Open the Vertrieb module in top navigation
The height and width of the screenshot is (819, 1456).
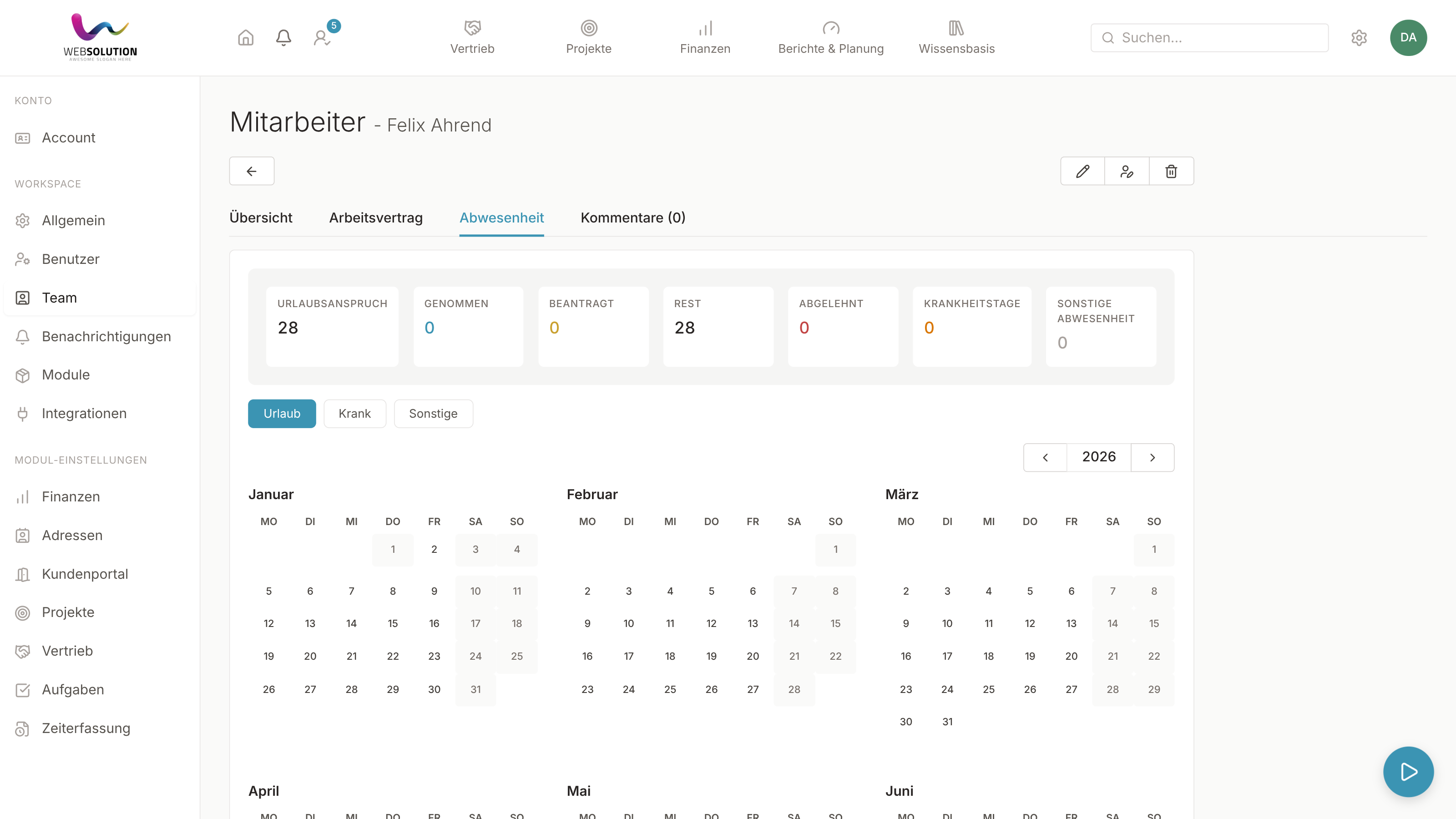coord(472,37)
